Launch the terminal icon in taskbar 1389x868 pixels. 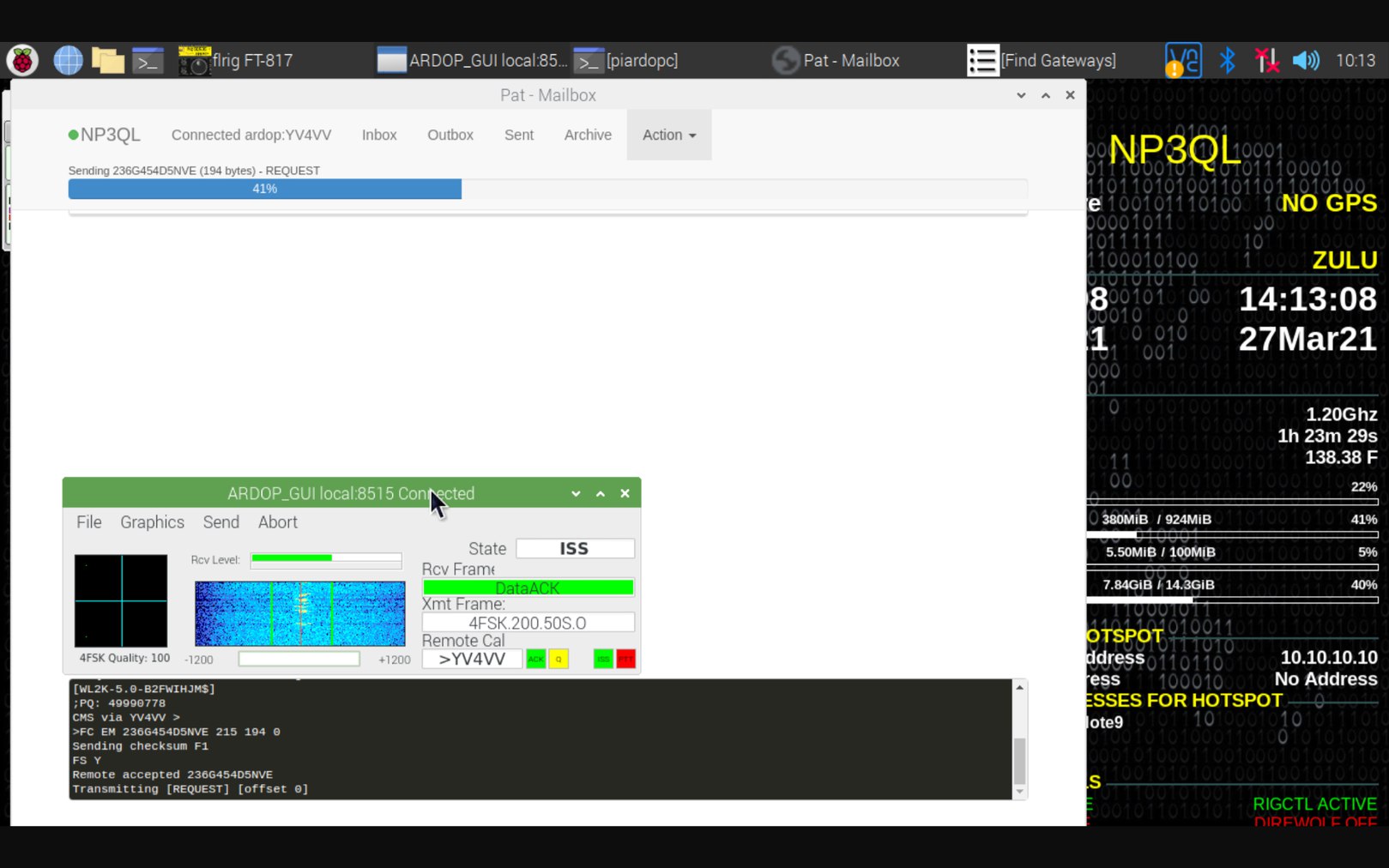click(148, 60)
